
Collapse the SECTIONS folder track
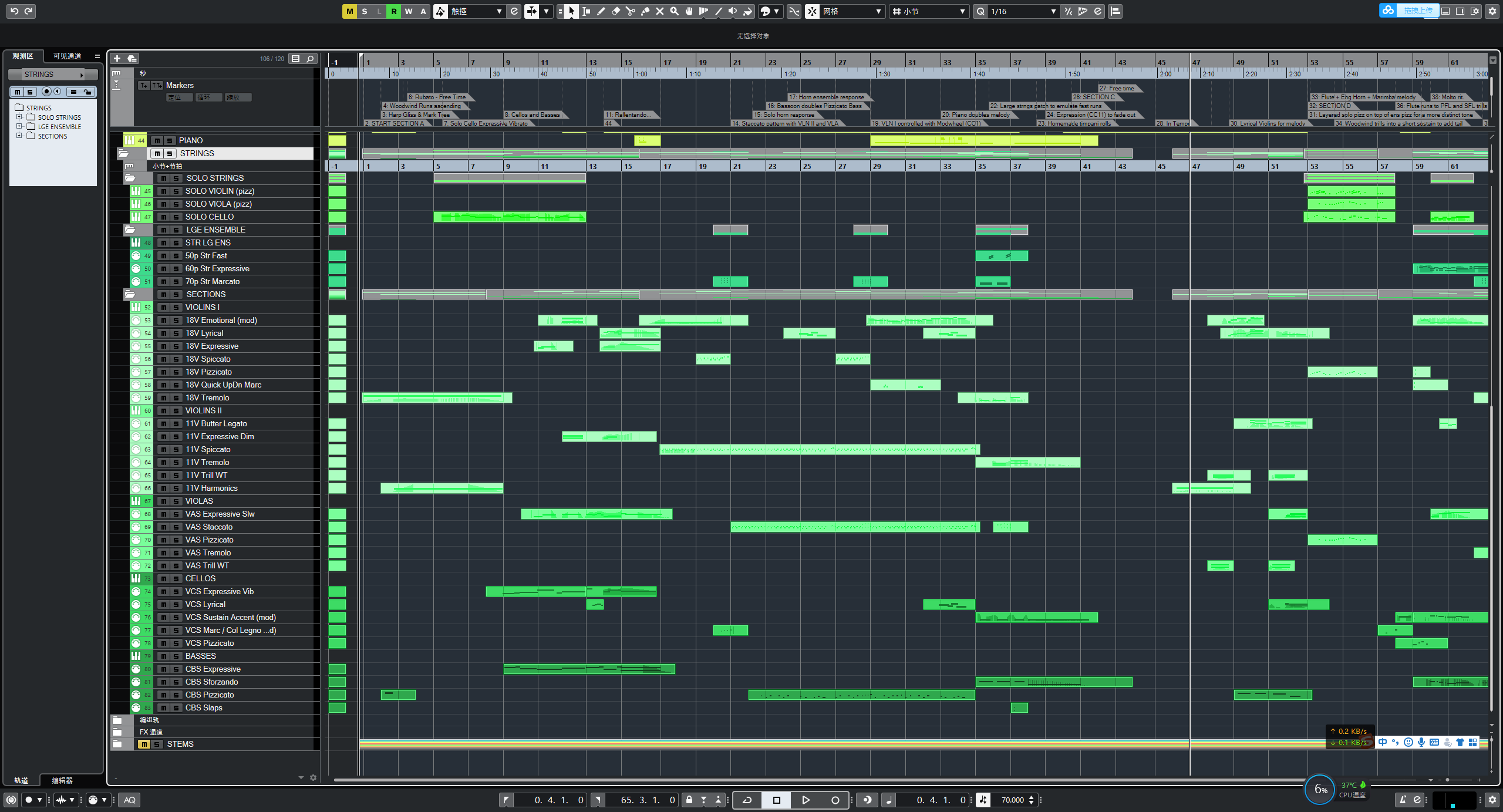point(130,294)
